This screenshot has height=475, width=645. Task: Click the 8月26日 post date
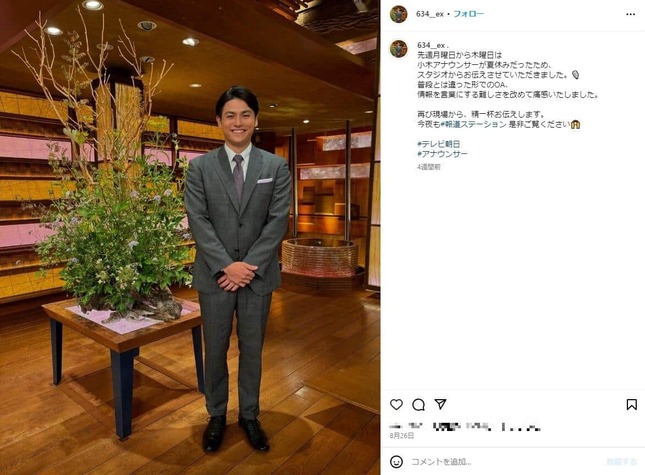[402, 436]
